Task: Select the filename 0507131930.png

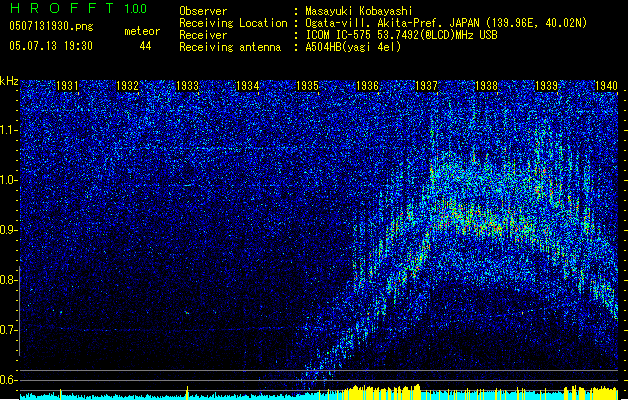Action: 51,26
